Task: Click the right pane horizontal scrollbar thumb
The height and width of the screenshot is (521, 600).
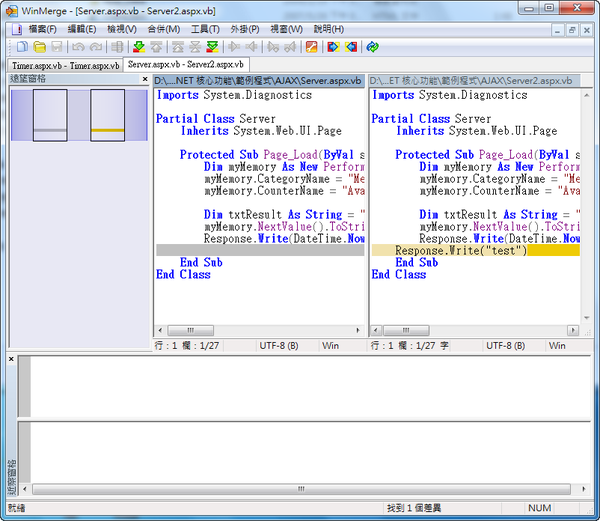Action: click(406, 330)
